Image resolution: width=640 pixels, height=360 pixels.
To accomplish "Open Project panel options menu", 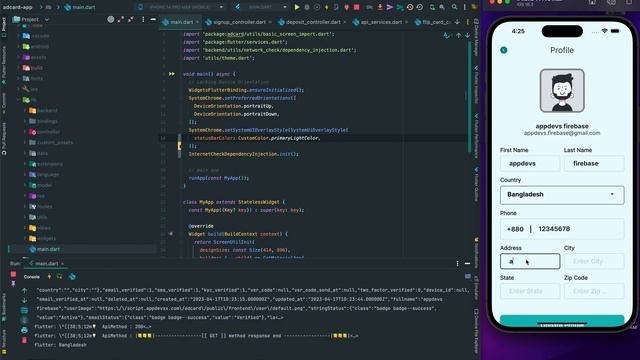I will coord(143,19).
